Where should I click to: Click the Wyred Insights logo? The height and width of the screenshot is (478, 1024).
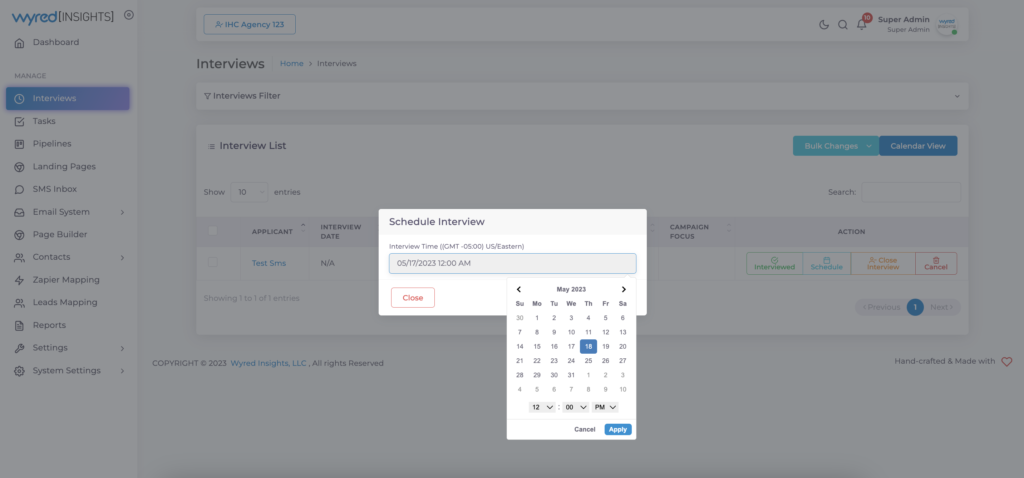pyautogui.click(x=63, y=16)
